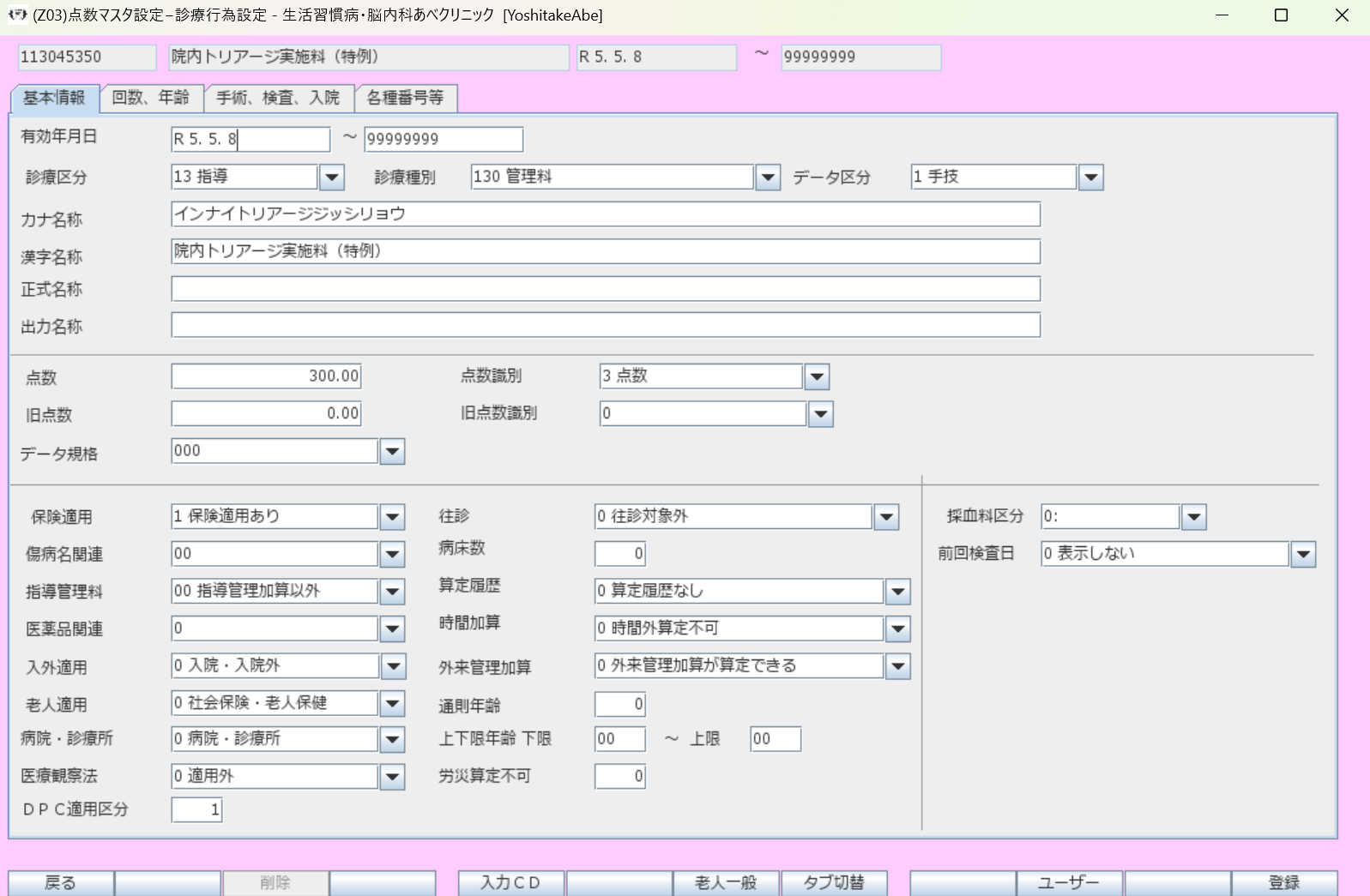Open the 保険適用 dropdown arrow
The height and width of the screenshot is (896, 1370).
click(x=392, y=517)
